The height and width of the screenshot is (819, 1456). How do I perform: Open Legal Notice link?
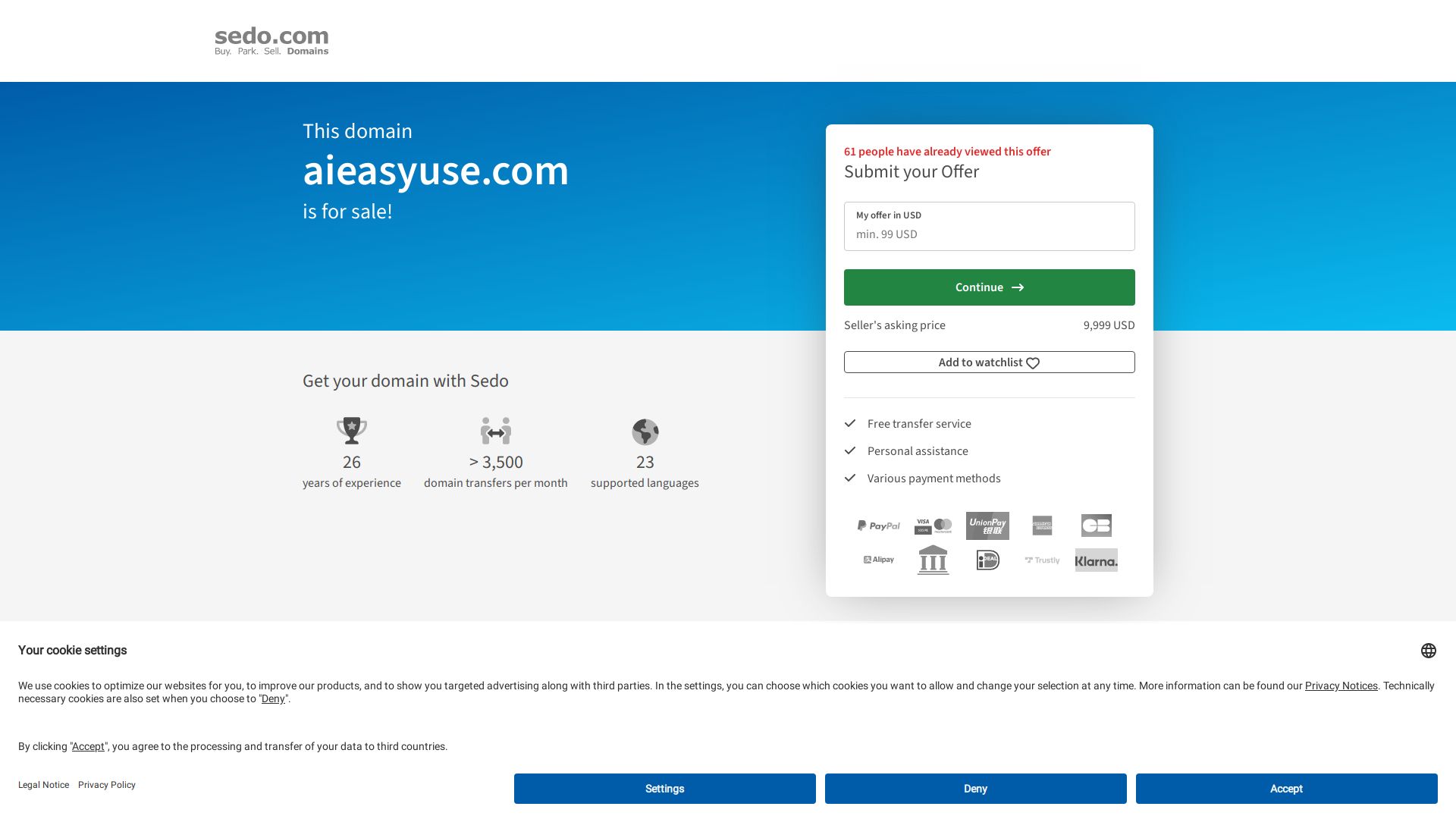[43, 785]
